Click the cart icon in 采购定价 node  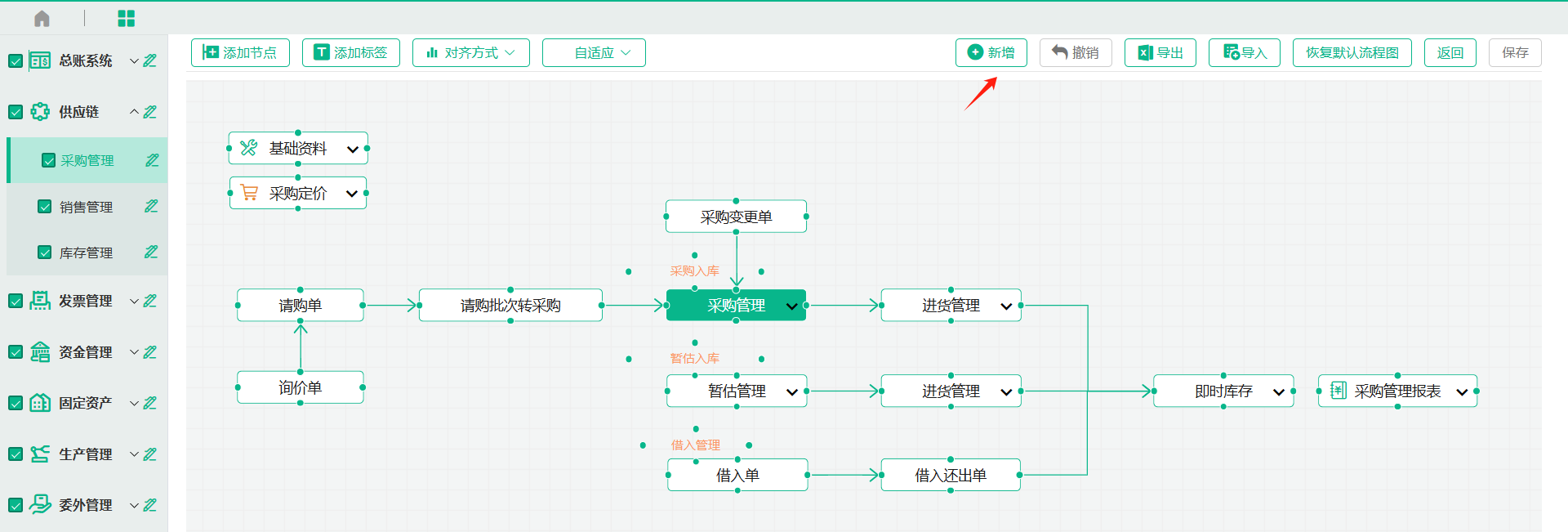coord(249,193)
